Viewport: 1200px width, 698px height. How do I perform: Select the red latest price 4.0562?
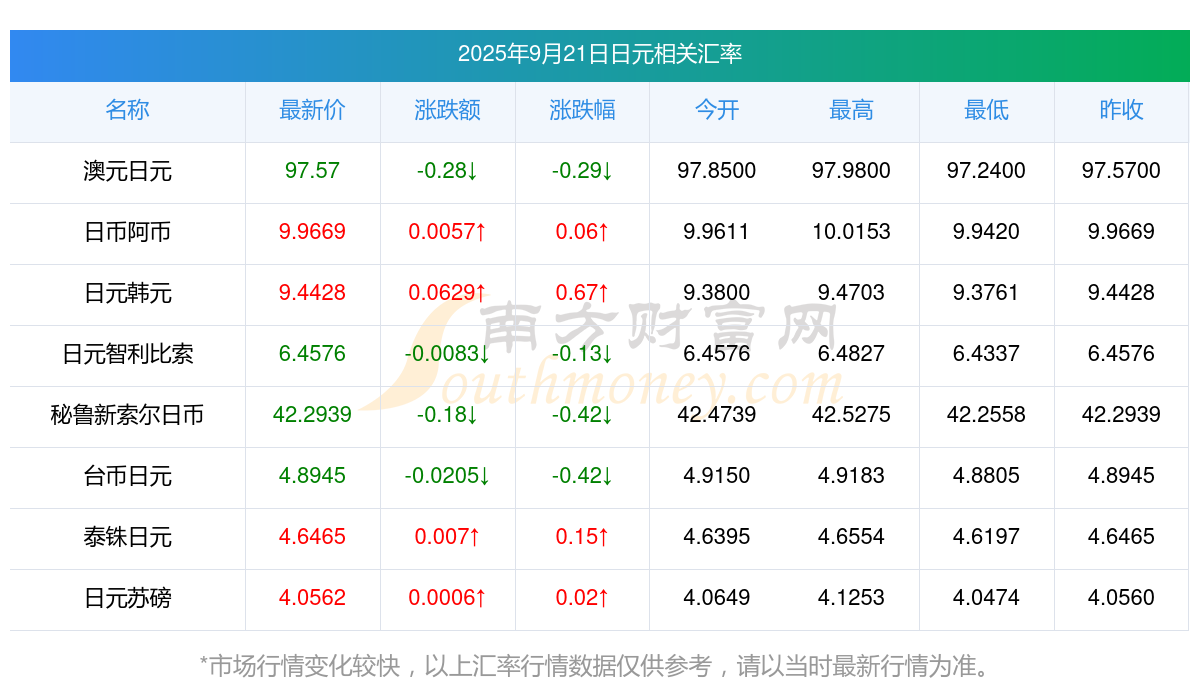tap(313, 598)
